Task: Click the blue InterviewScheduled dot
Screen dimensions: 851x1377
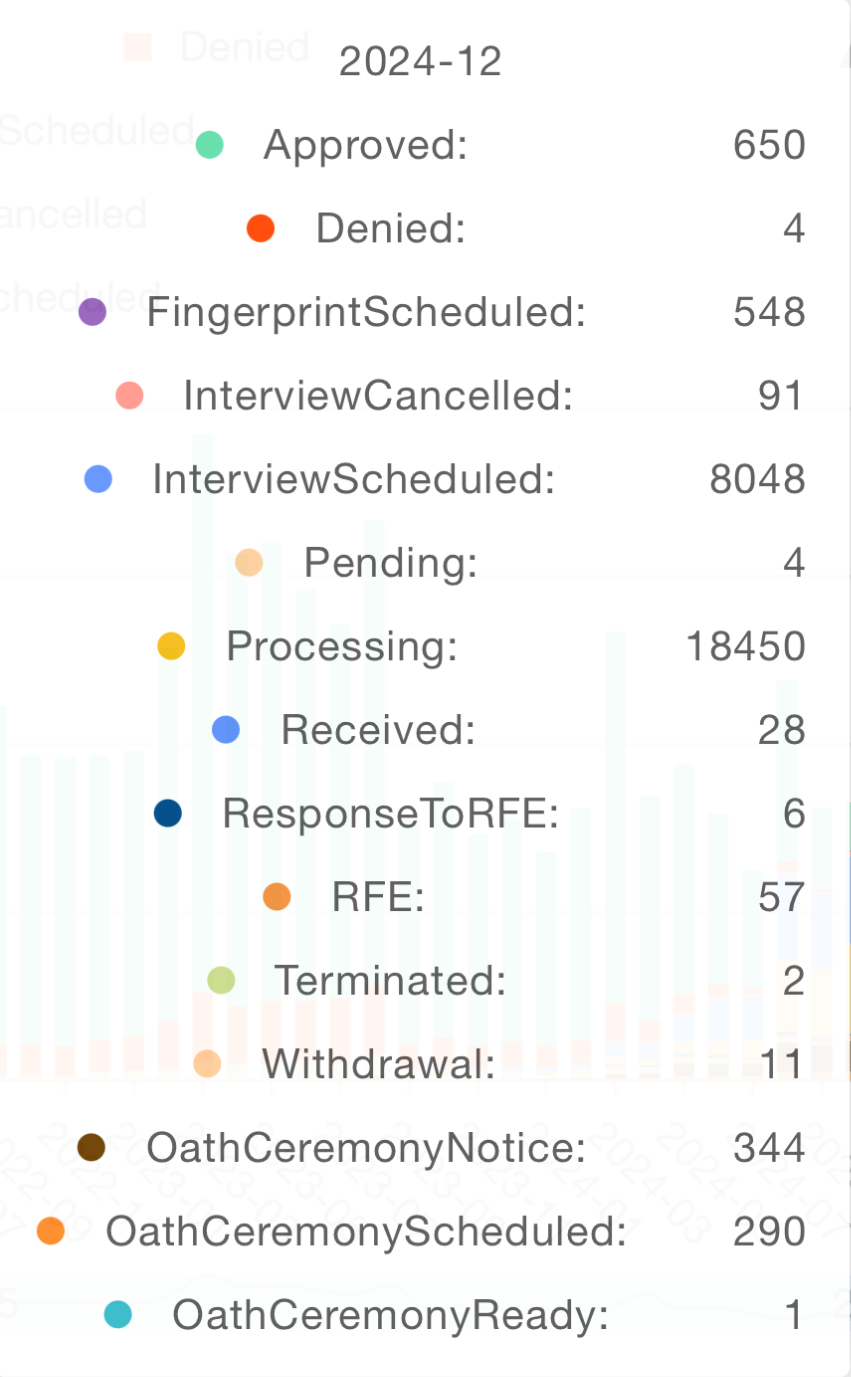Action: coord(98,479)
